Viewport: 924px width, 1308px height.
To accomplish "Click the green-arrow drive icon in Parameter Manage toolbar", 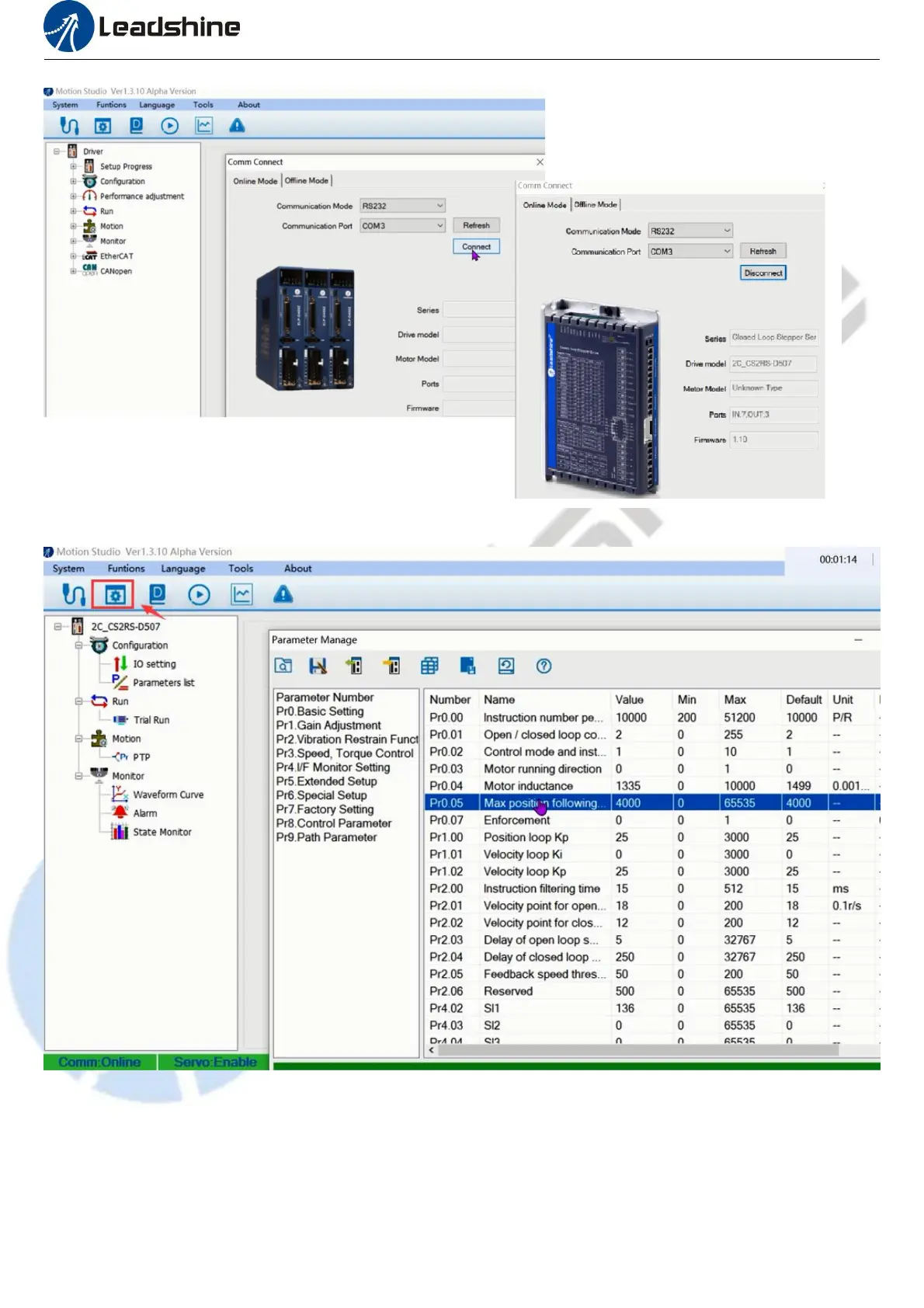I will point(354,666).
